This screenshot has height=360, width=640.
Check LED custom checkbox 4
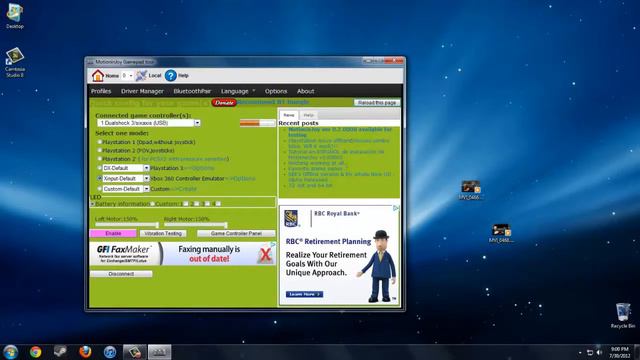(x=218, y=204)
